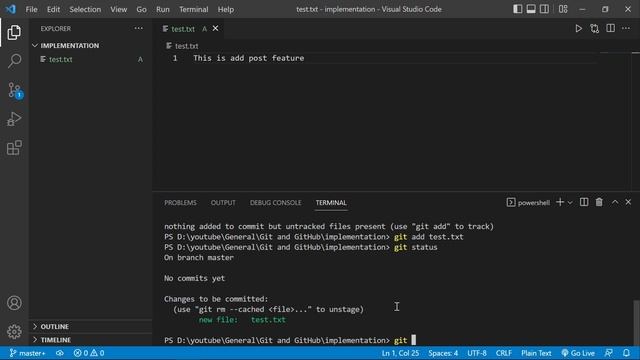Open the Selection menu
The width and height of the screenshot is (640, 360).
coord(85,9)
